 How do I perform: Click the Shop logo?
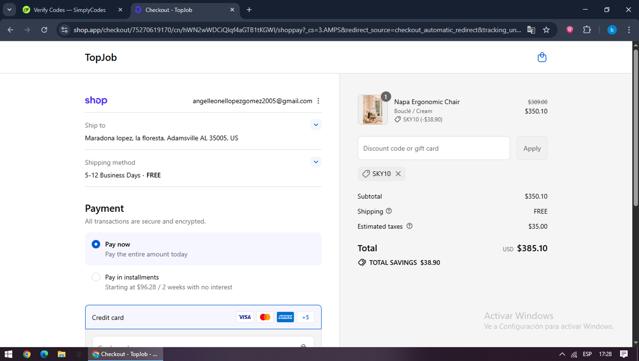(x=96, y=100)
